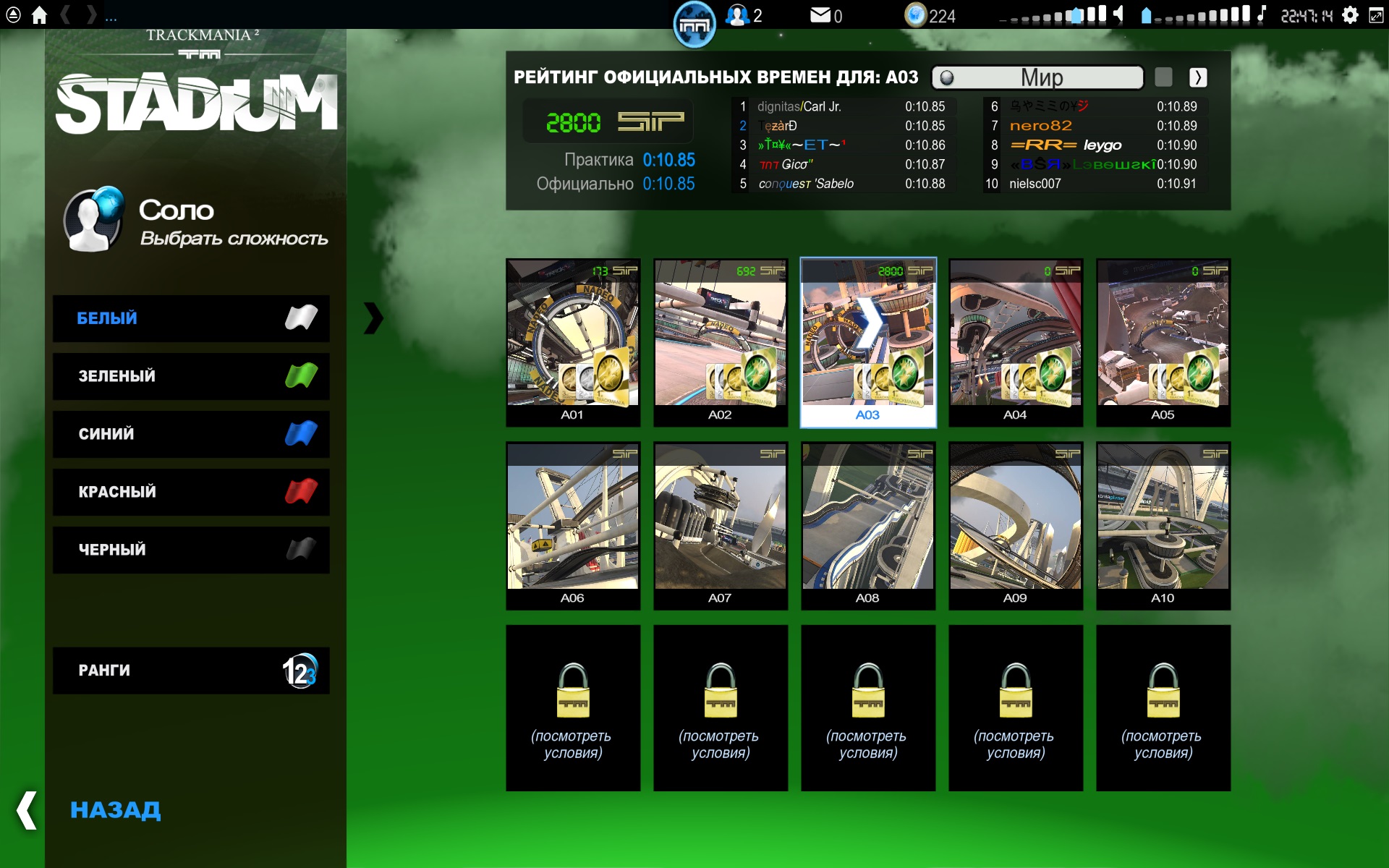
Task: Click the back chevron beside НАЗАД
Action: (x=27, y=809)
